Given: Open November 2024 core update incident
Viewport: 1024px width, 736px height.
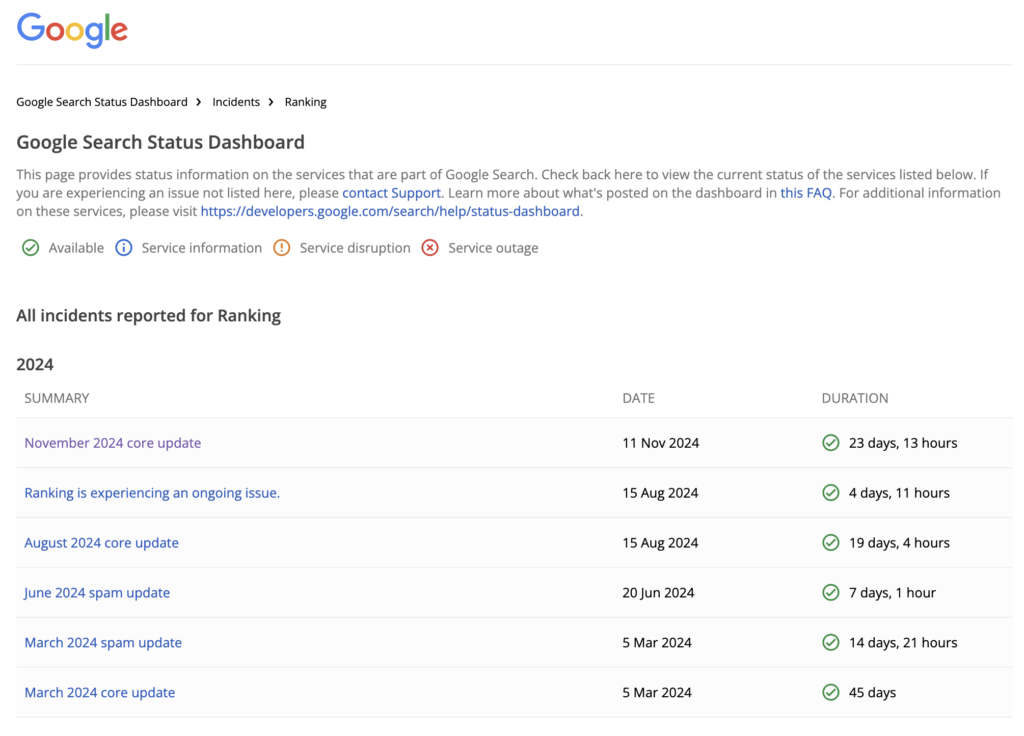Looking at the screenshot, I should click(x=112, y=443).
